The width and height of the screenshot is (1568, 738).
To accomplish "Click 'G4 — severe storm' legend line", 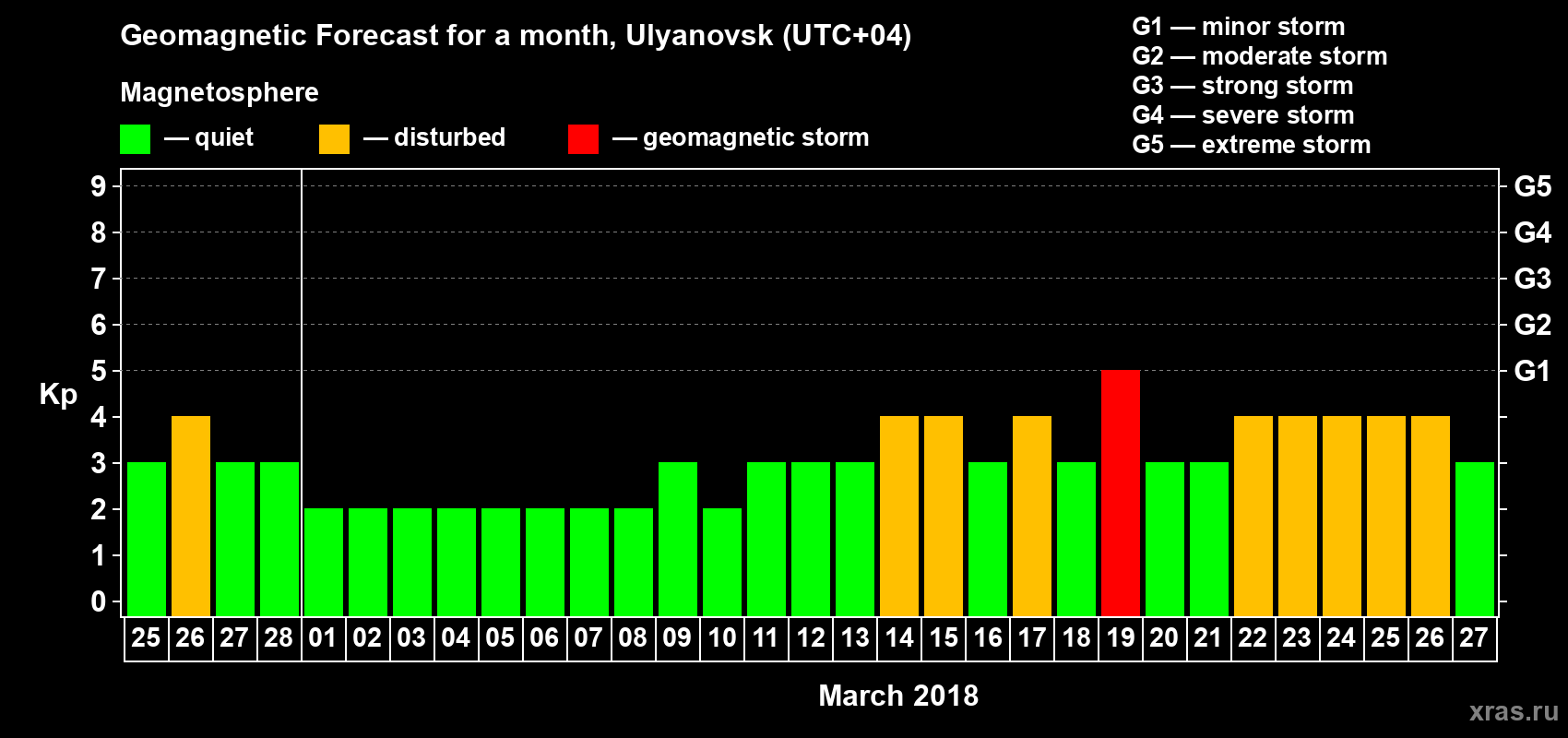I will (1243, 115).
